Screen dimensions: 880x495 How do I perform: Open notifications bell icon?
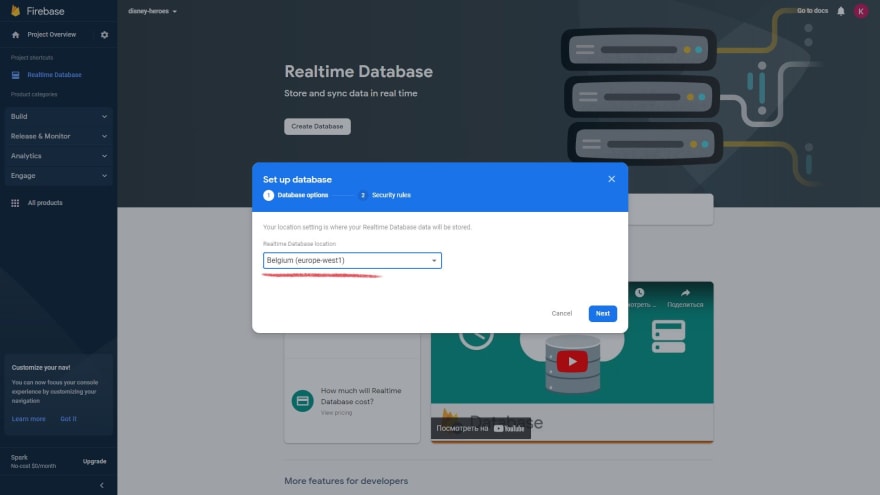pyautogui.click(x=841, y=11)
